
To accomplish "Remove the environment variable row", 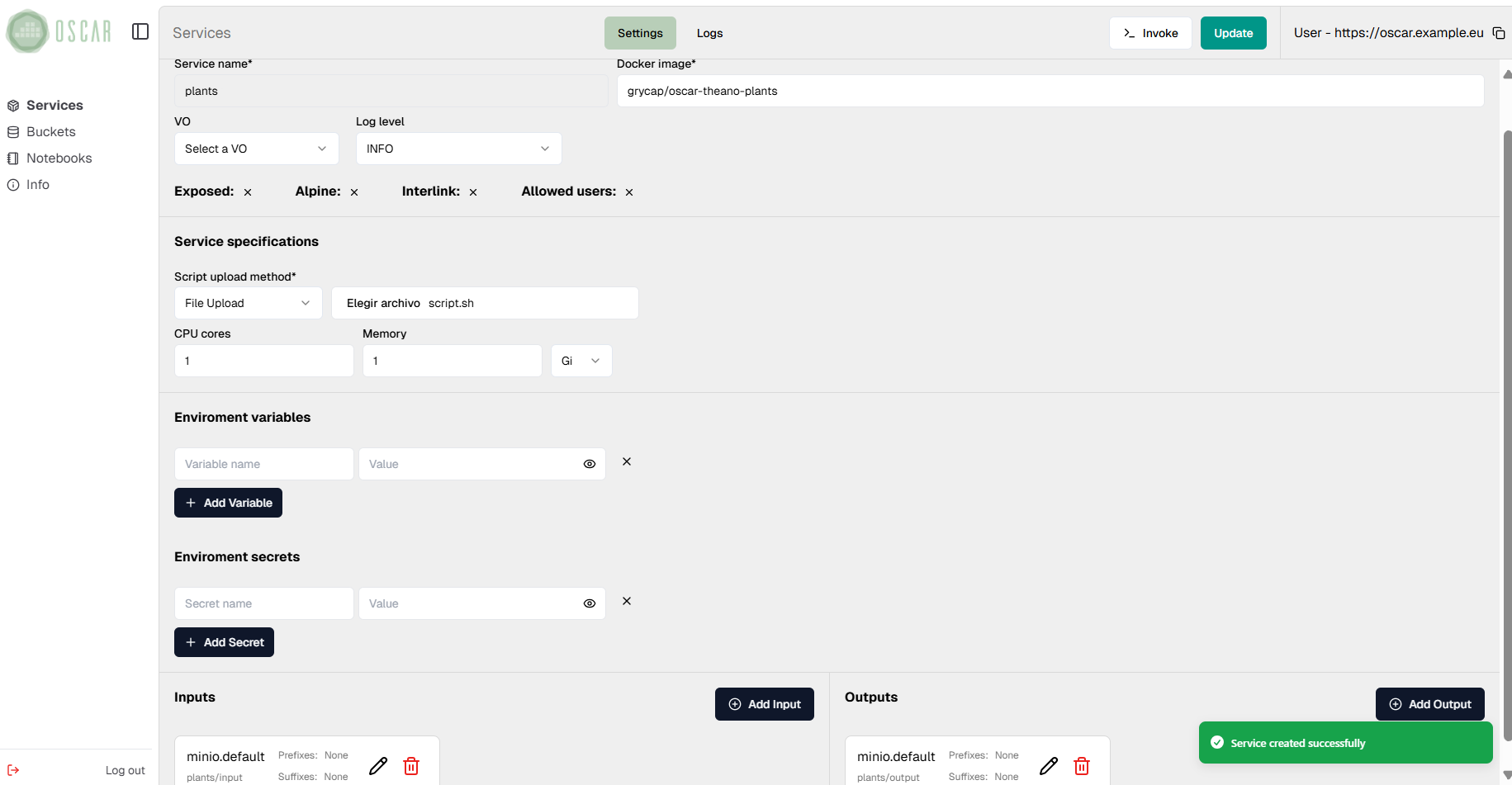I will (627, 461).
